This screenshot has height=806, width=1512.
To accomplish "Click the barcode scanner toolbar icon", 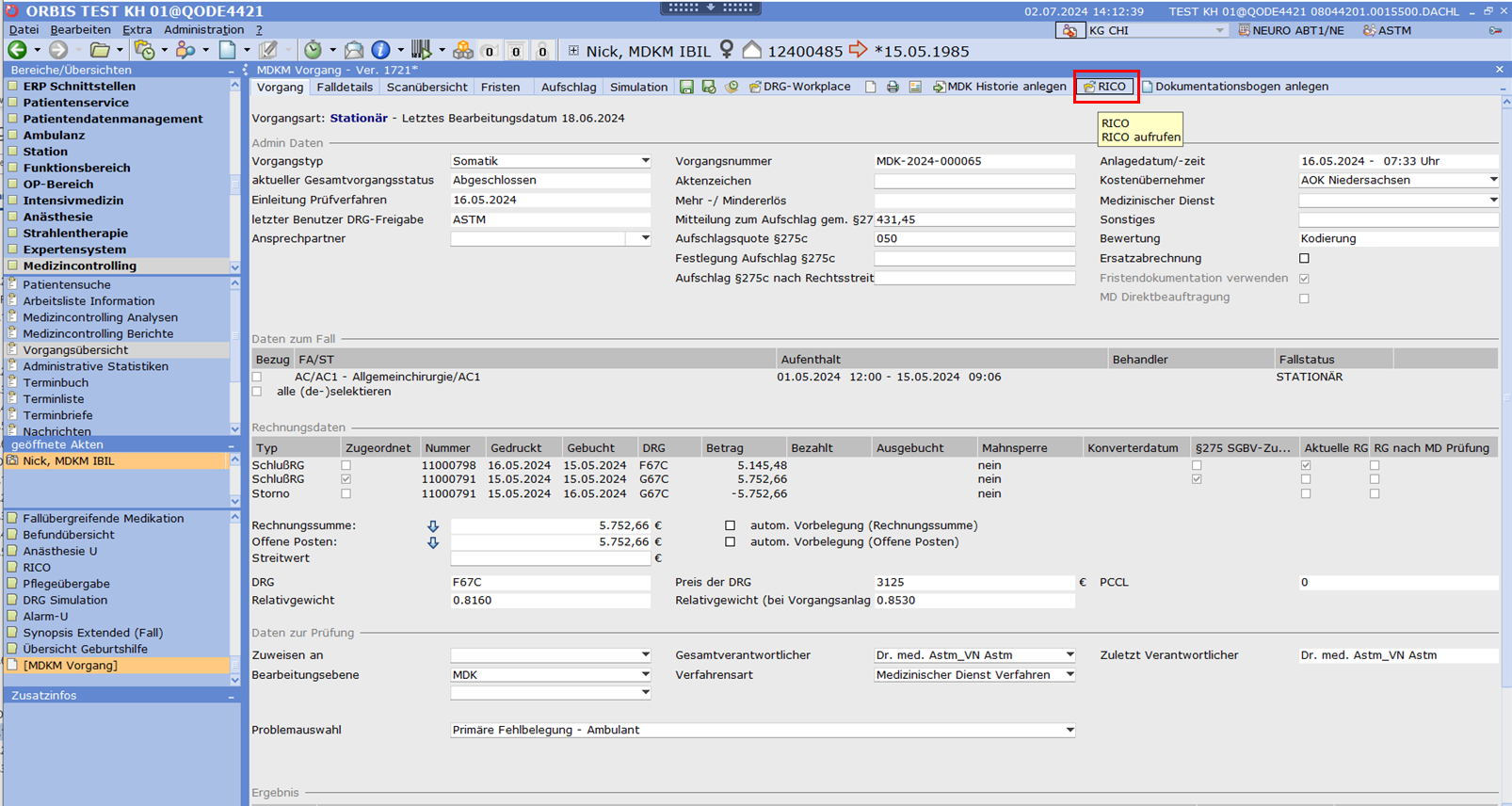I will (x=421, y=50).
